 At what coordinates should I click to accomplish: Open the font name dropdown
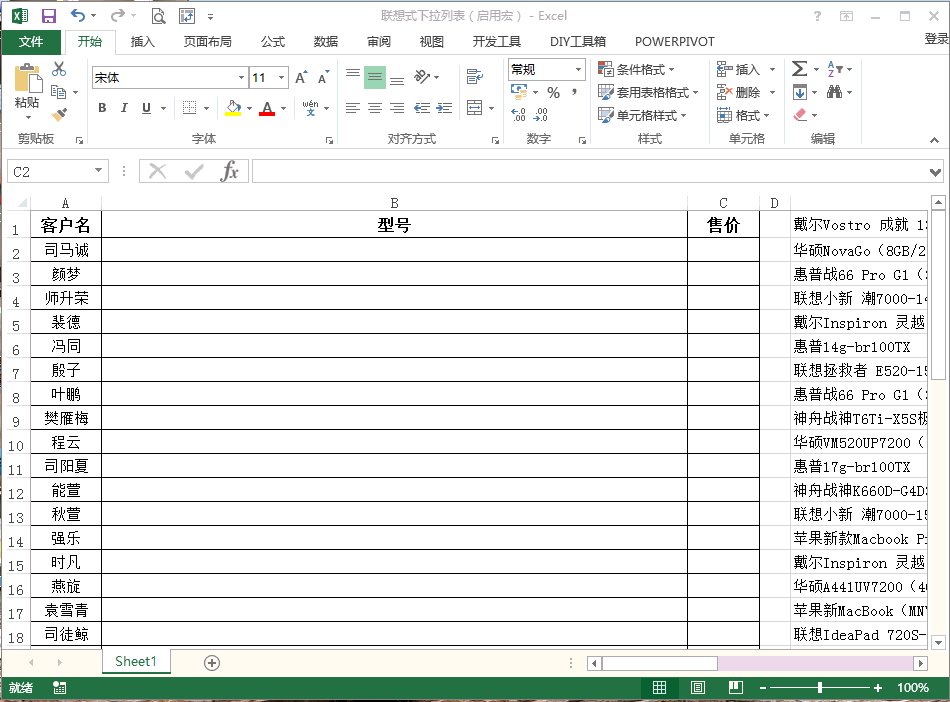click(x=241, y=78)
